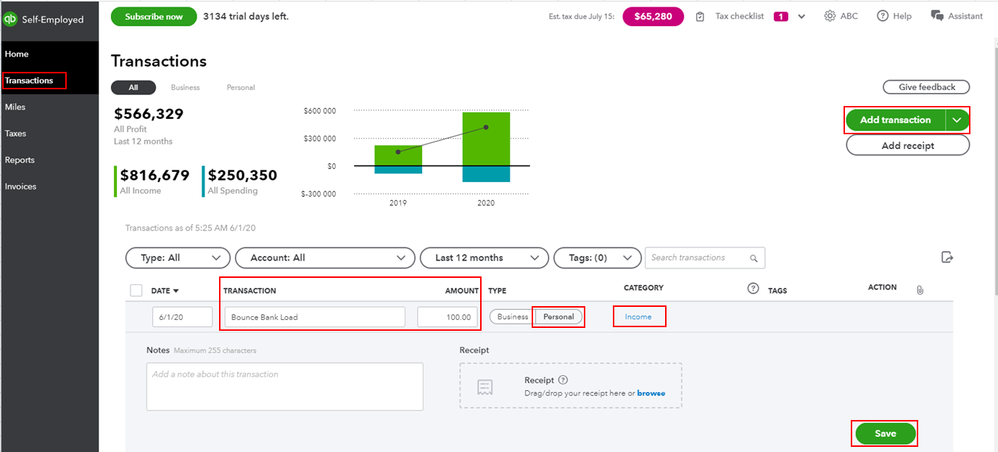Click the Notes text field
998x452 pixels.
pos(284,386)
